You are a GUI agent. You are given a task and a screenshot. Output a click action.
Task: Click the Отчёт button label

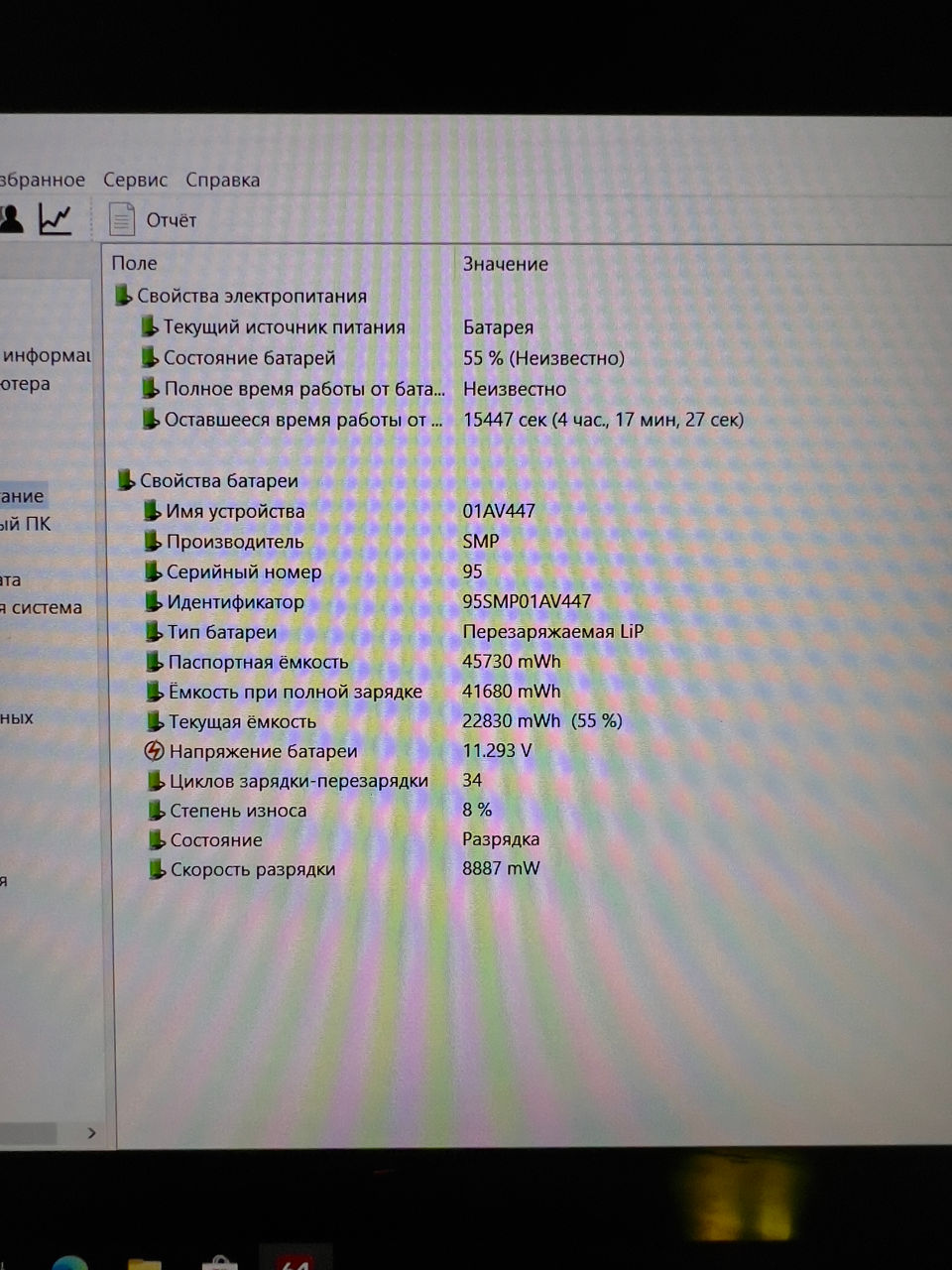172,220
